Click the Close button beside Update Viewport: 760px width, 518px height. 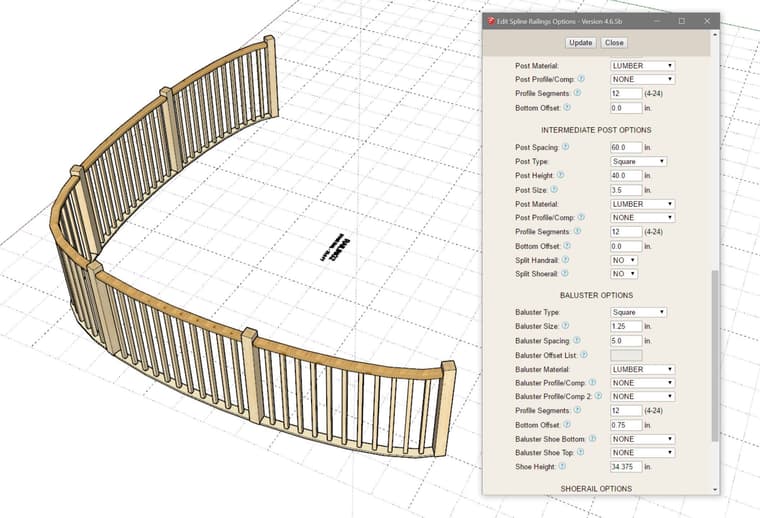[614, 43]
